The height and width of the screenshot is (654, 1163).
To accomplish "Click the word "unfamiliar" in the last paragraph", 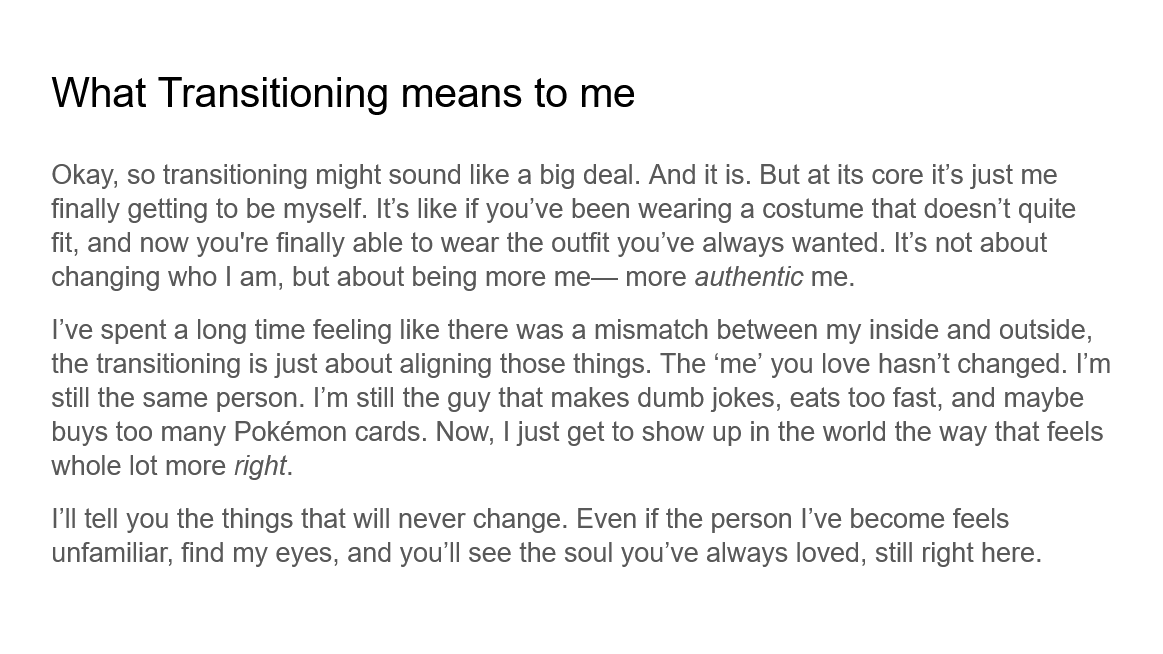I will tap(114, 553).
